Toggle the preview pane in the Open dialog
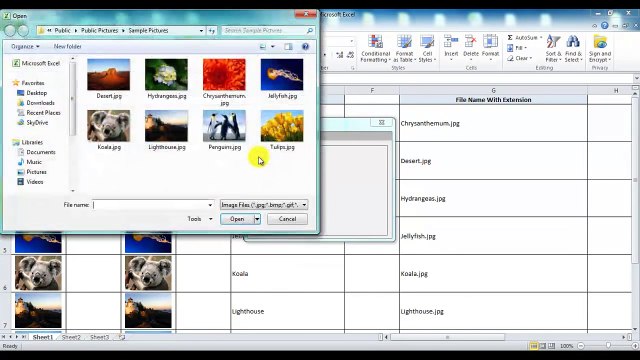The height and width of the screenshot is (360, 640). [x=288, y=47]
